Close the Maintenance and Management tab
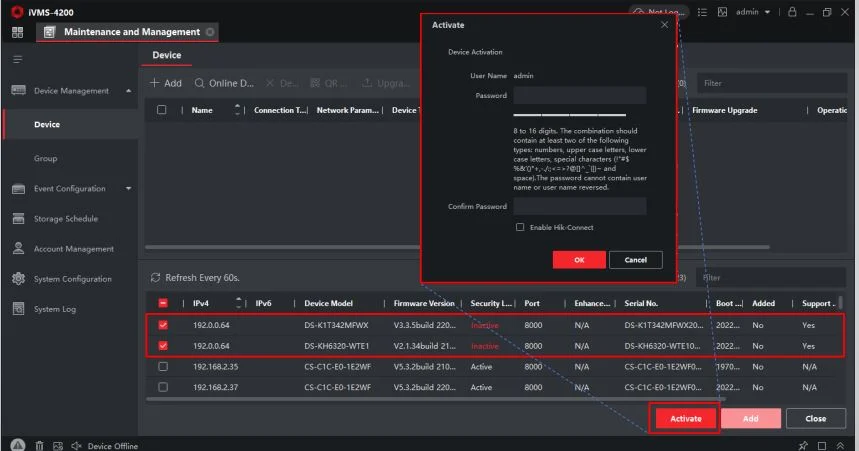 (210, 32)
